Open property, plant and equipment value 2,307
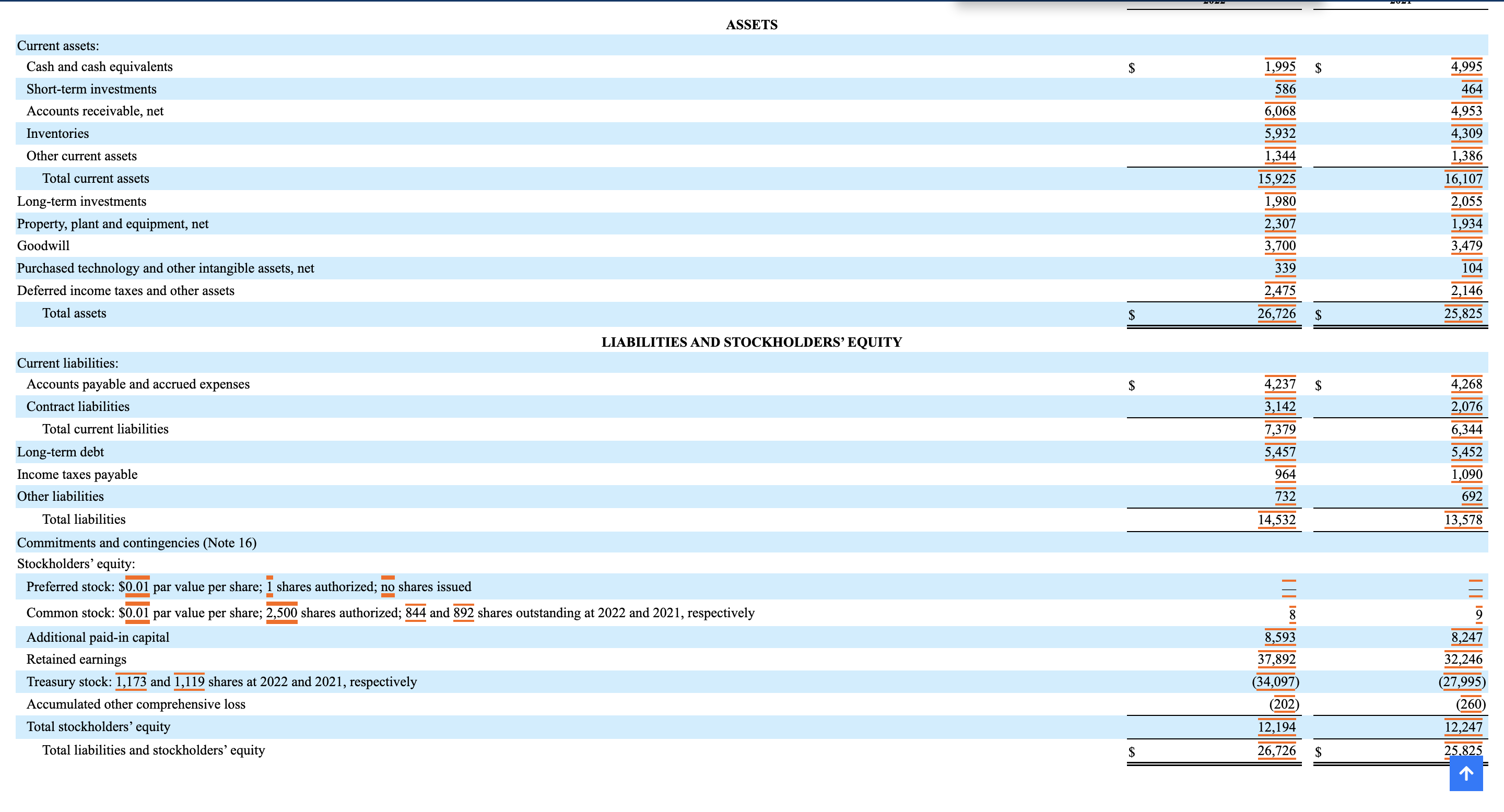 coord(1280,223)
